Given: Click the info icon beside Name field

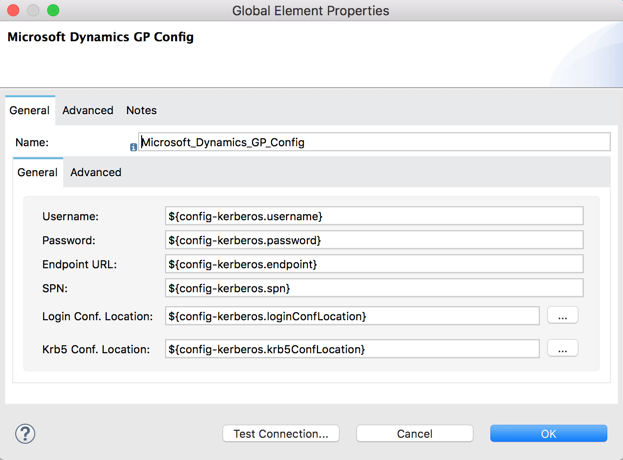Looking at the screenshot, I should pos(133,147).
